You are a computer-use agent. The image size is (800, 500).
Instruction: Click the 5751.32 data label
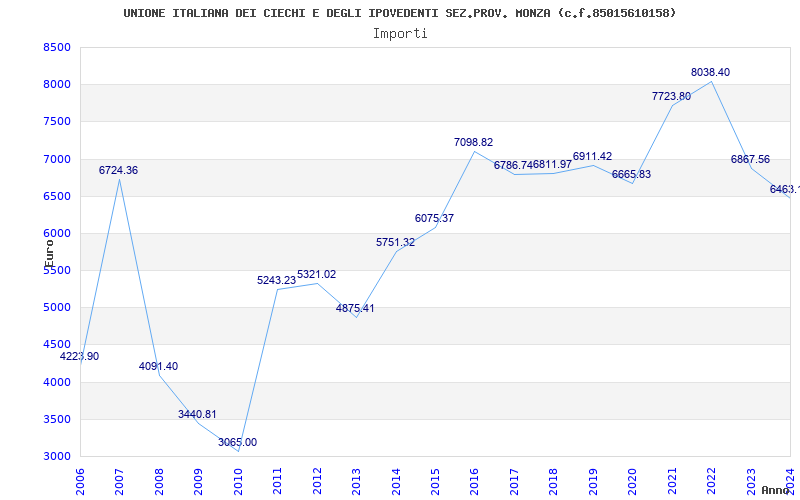click(395, 243)
